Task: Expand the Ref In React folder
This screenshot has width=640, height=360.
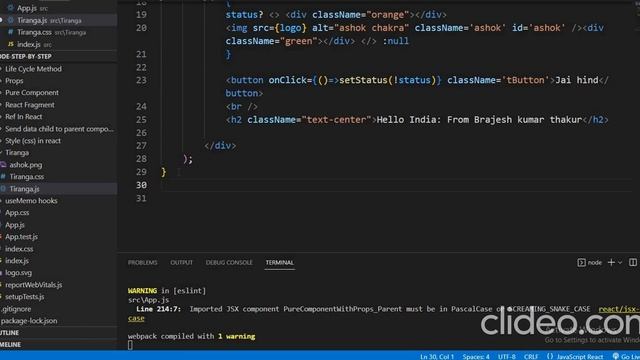Action: tap(23, 116)
